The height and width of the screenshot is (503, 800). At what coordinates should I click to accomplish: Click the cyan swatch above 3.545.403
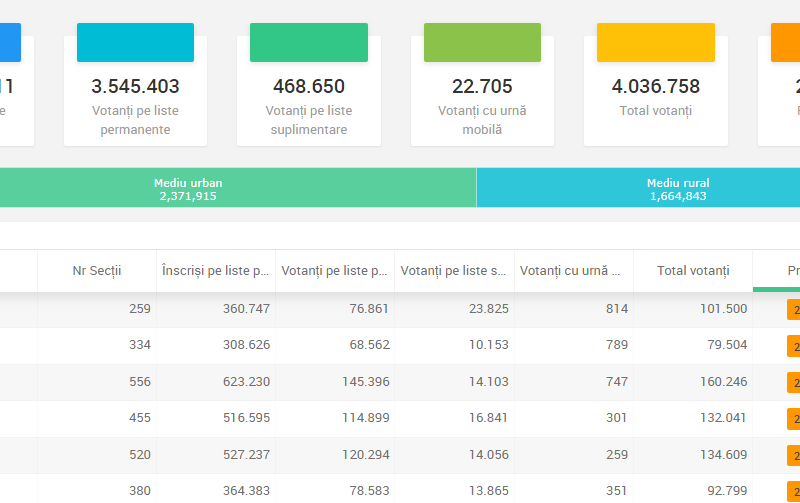pyautogui.click(x=135, y=43)
